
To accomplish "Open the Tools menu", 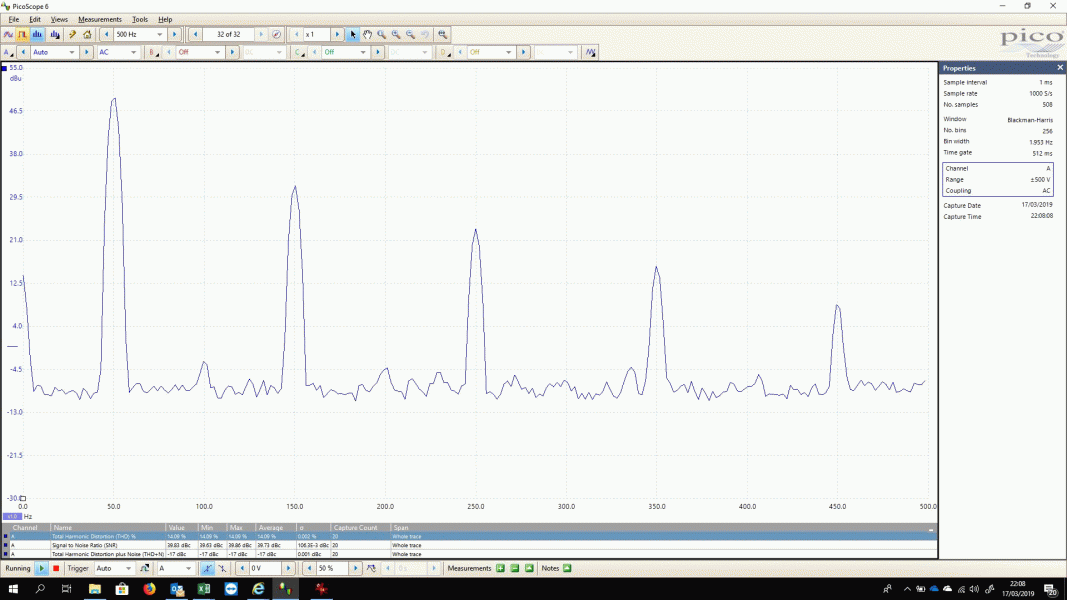I will point(139,20).
